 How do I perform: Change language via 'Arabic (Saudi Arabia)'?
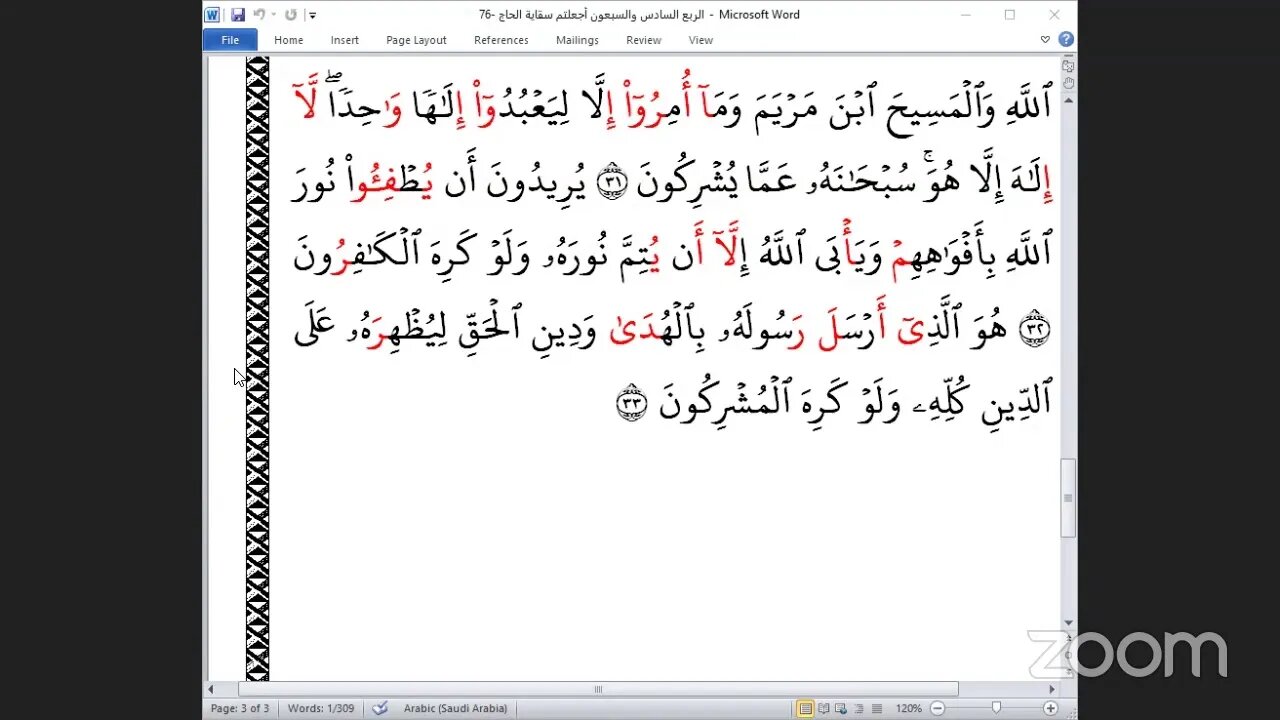(455, 708)
